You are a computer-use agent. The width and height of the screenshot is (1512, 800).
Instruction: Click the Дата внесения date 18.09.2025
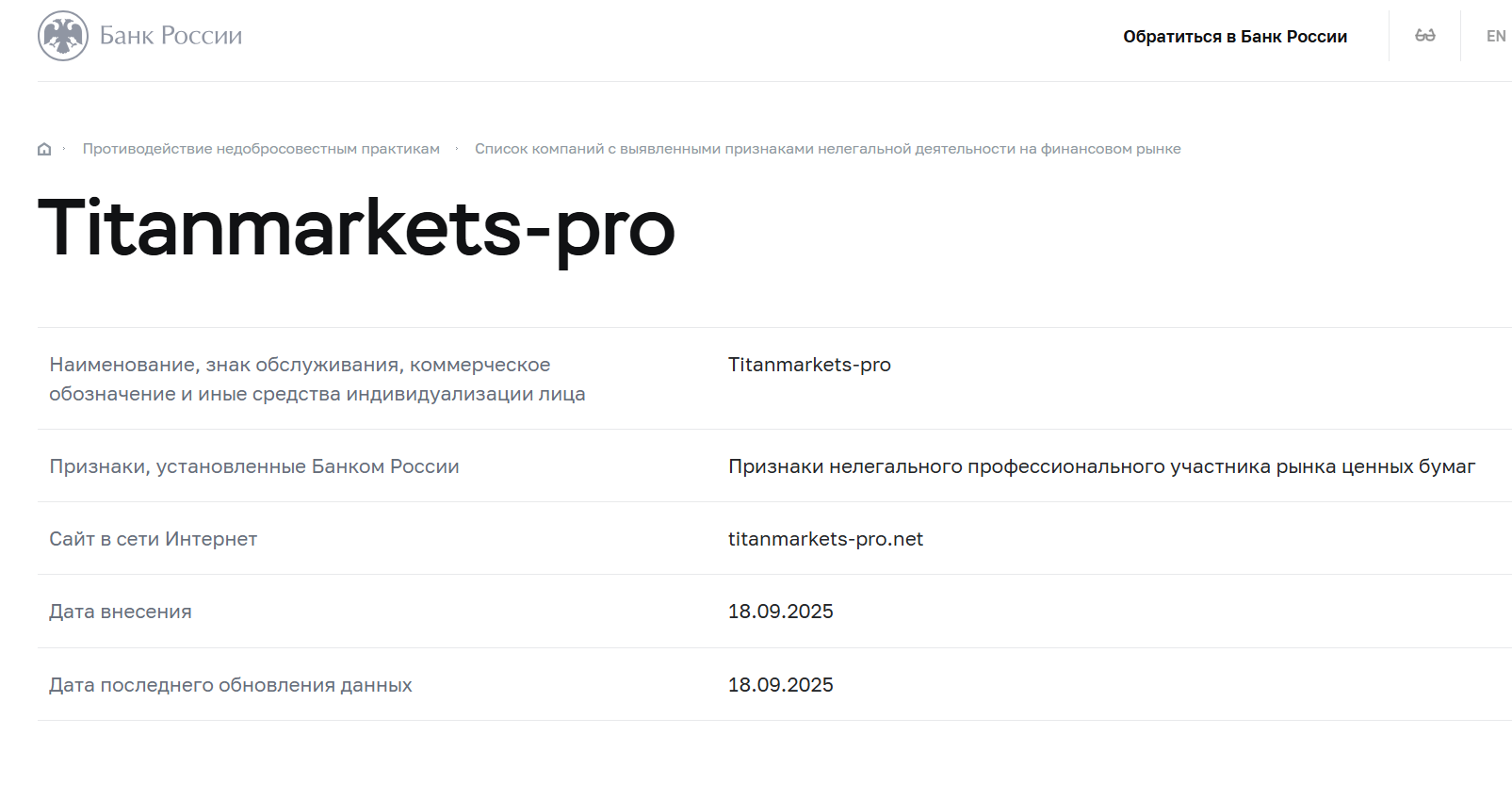pyautogui.click(x=780, y=612)
